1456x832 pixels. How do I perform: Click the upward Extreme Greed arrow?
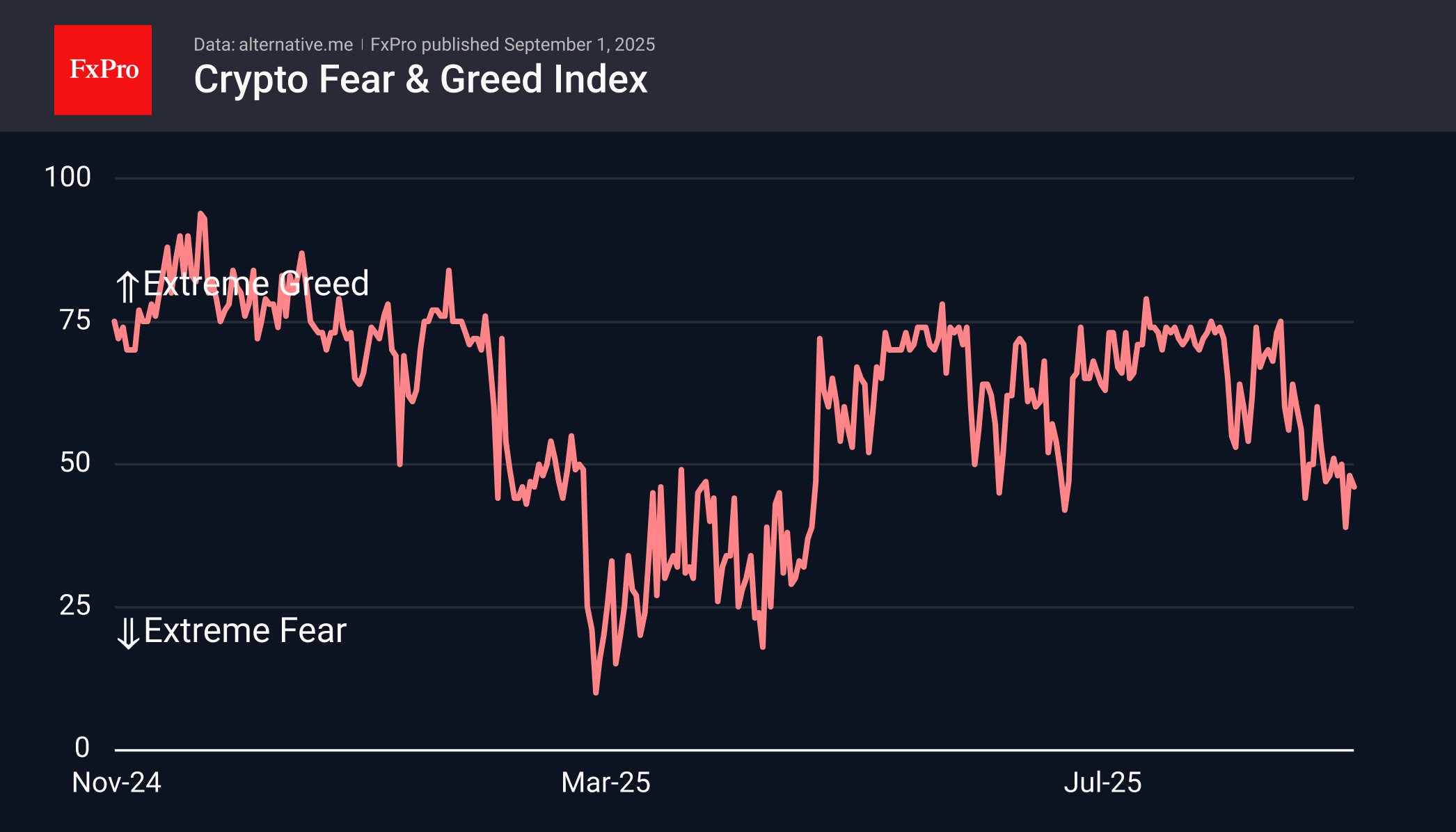point(127,287)
